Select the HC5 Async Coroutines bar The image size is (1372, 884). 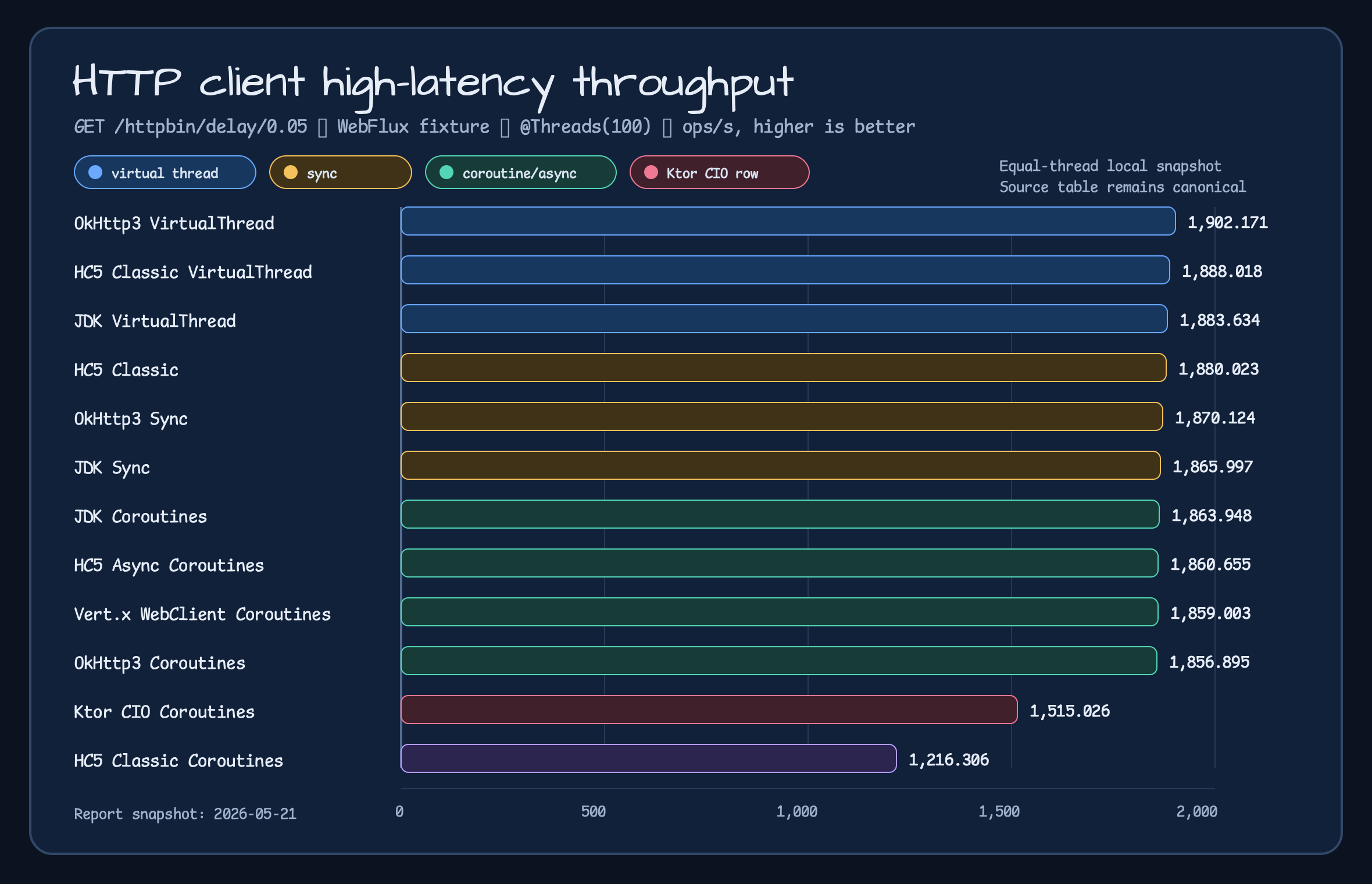[780, 563]
